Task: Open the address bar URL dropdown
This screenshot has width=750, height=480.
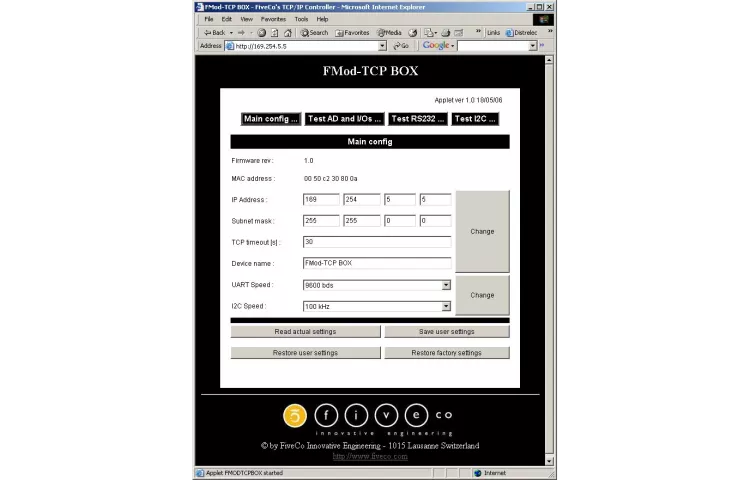Action: [x=381, y=46]
